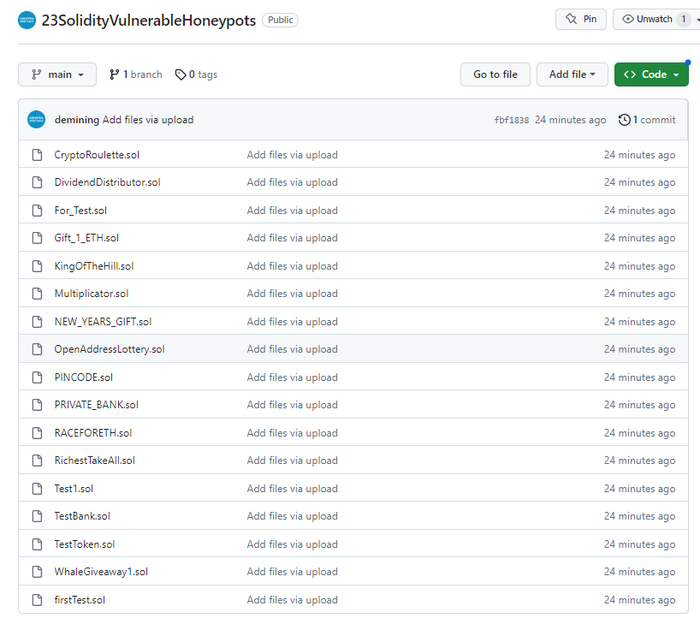Click the file icon next to PRIVATE_BANK.sol
The image size is (700, 624).
[x=37, y=405]
